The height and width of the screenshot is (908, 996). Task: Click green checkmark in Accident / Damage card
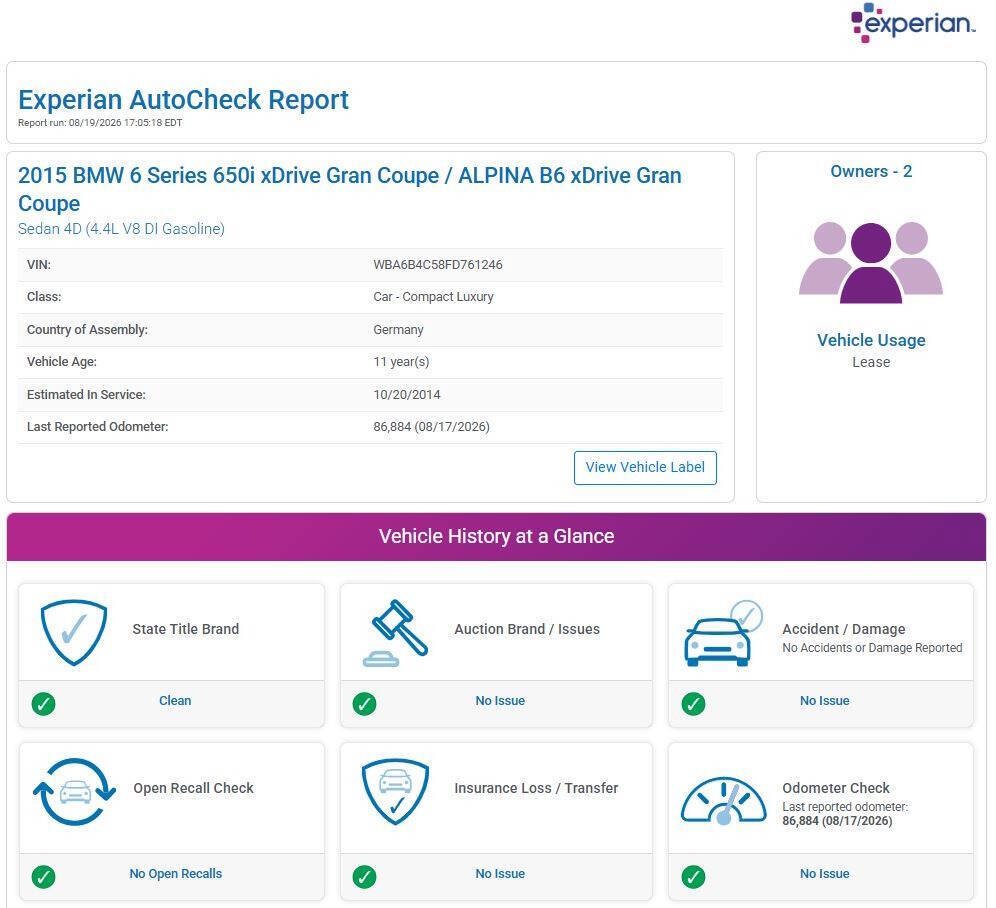click(693, 703)
